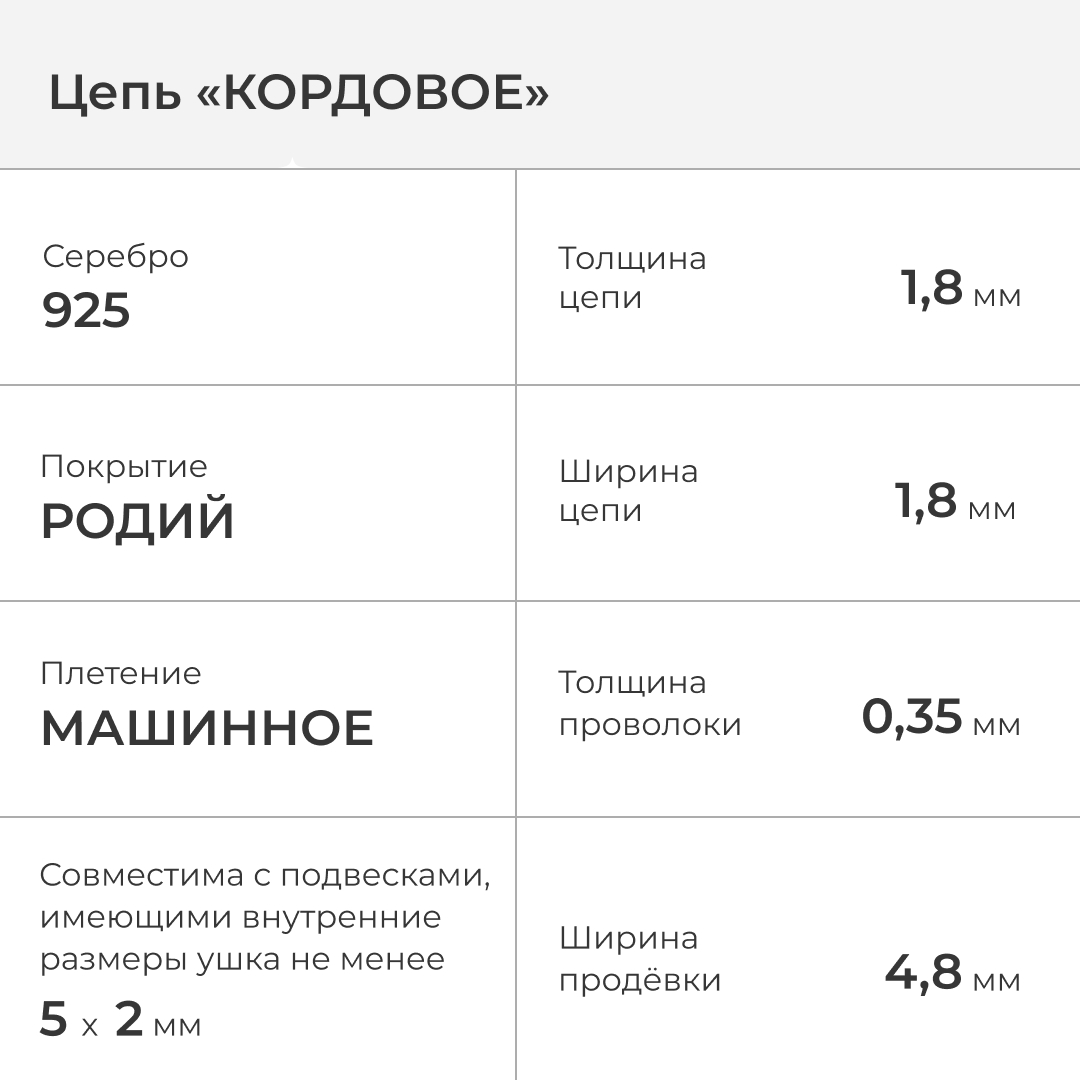Screen dimensions: 1080x1080
Task: Select the "Плетение" label
Action: tap(120, 673)
